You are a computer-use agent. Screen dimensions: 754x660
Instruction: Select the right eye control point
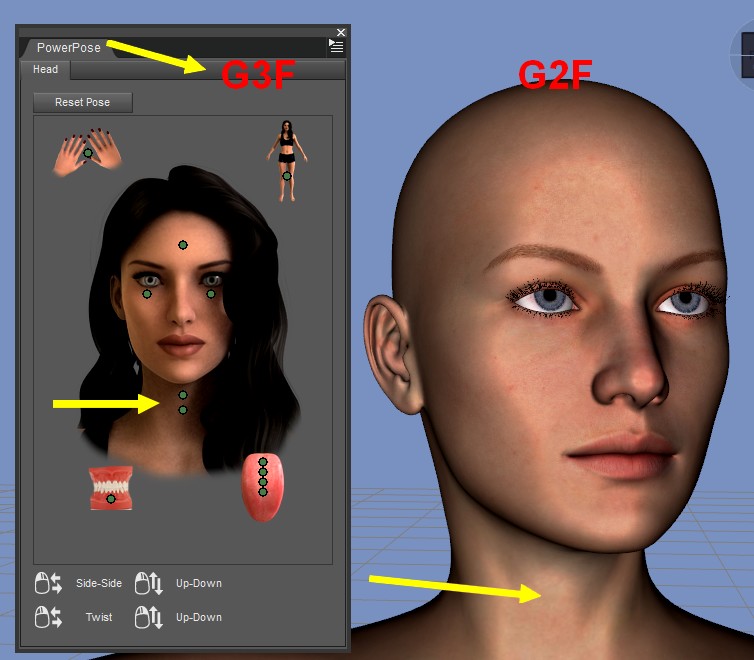click(211, 294)
